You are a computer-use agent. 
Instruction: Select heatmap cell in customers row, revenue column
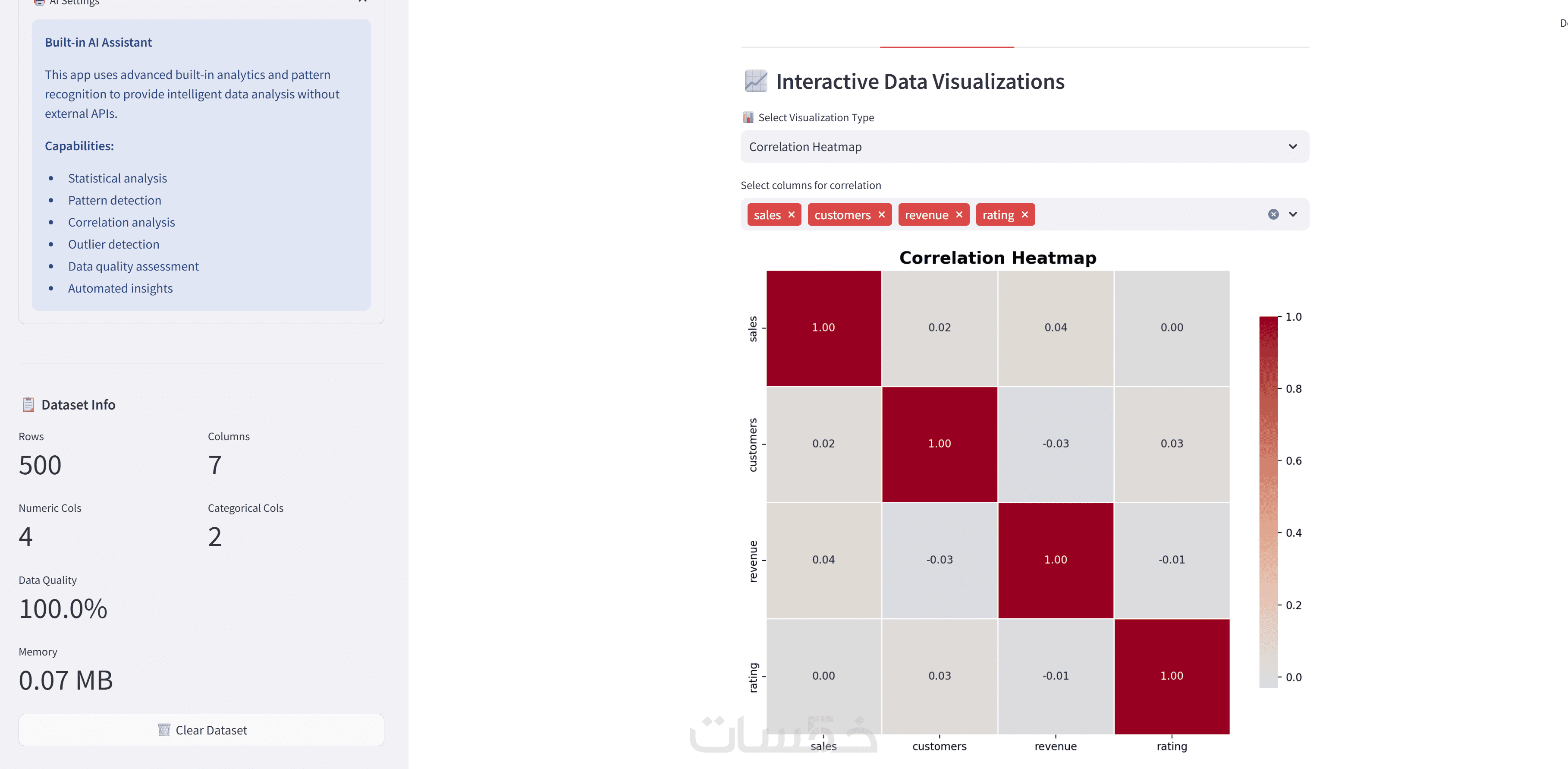pyautogui.click(x=1056, y=444)
